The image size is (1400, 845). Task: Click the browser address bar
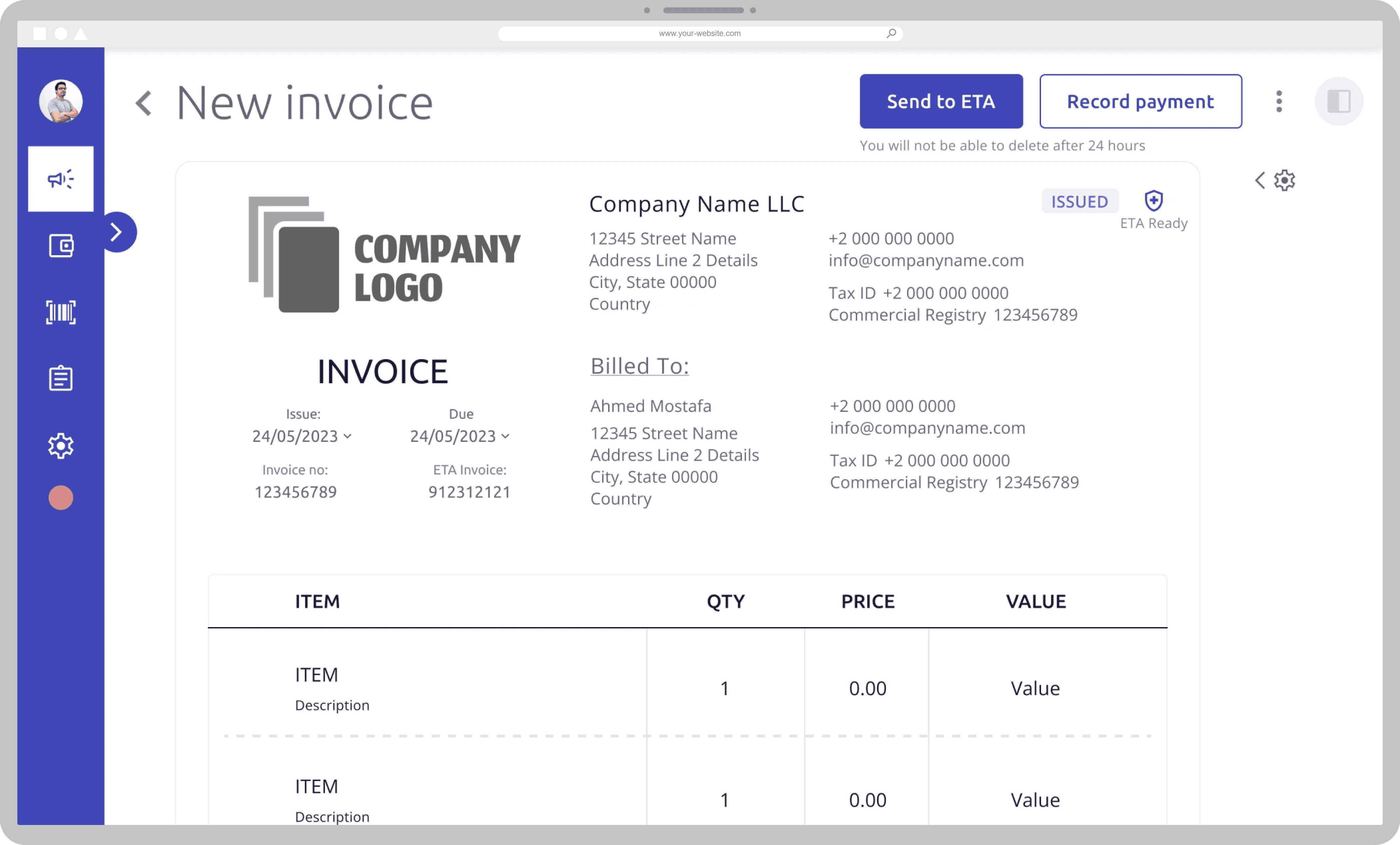point(700,34)
